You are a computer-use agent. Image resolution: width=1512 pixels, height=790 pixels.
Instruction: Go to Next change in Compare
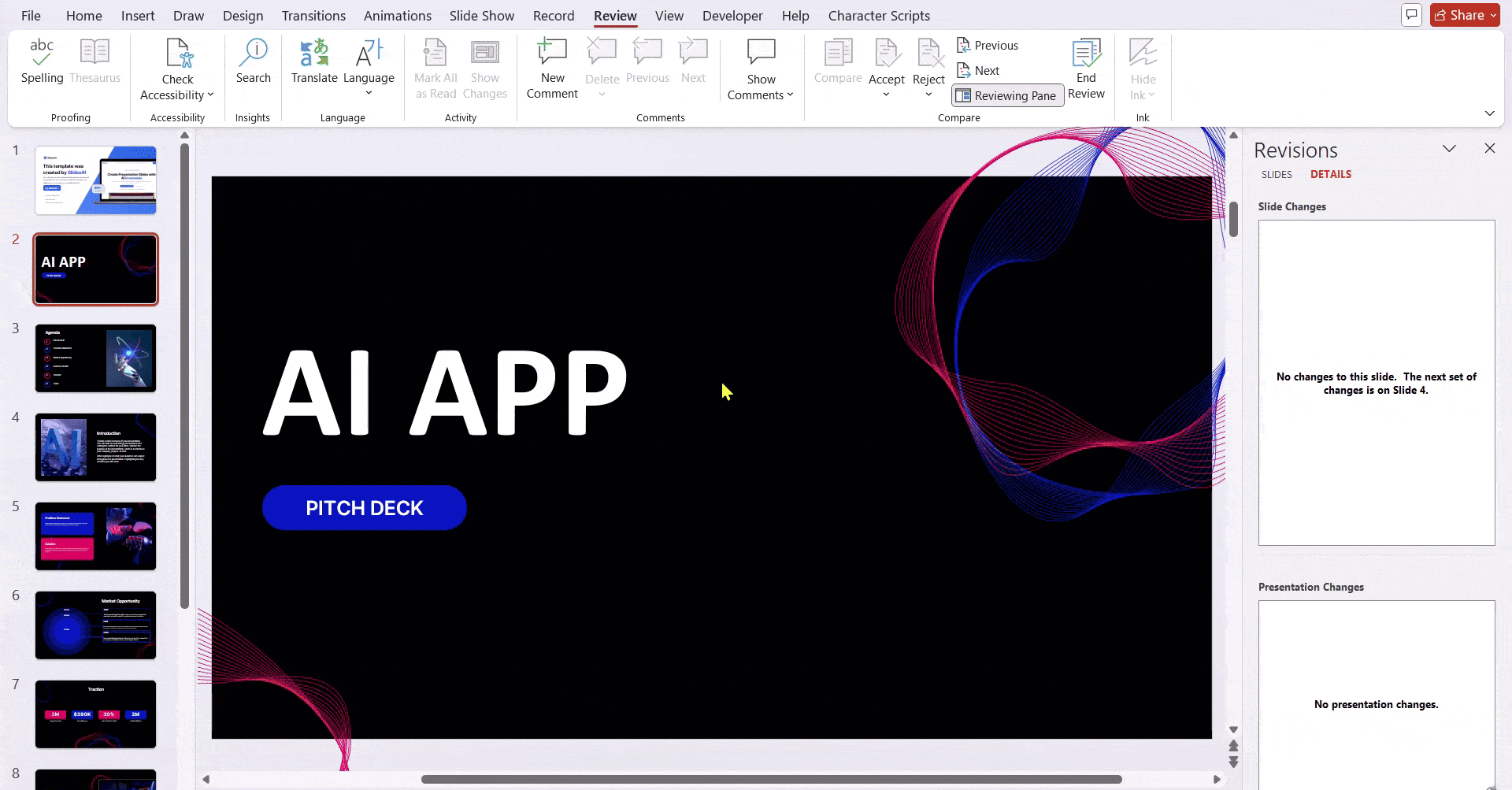pos(978,71)
